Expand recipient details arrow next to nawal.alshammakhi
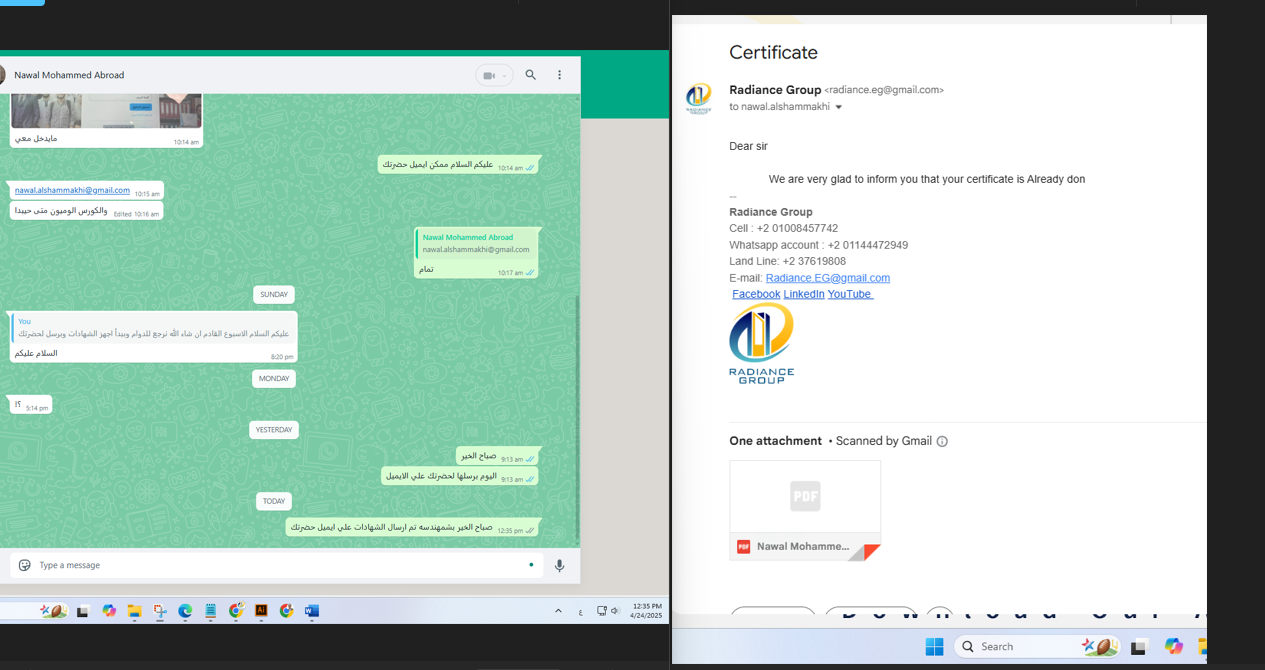1265x670 pixels. 839,107
